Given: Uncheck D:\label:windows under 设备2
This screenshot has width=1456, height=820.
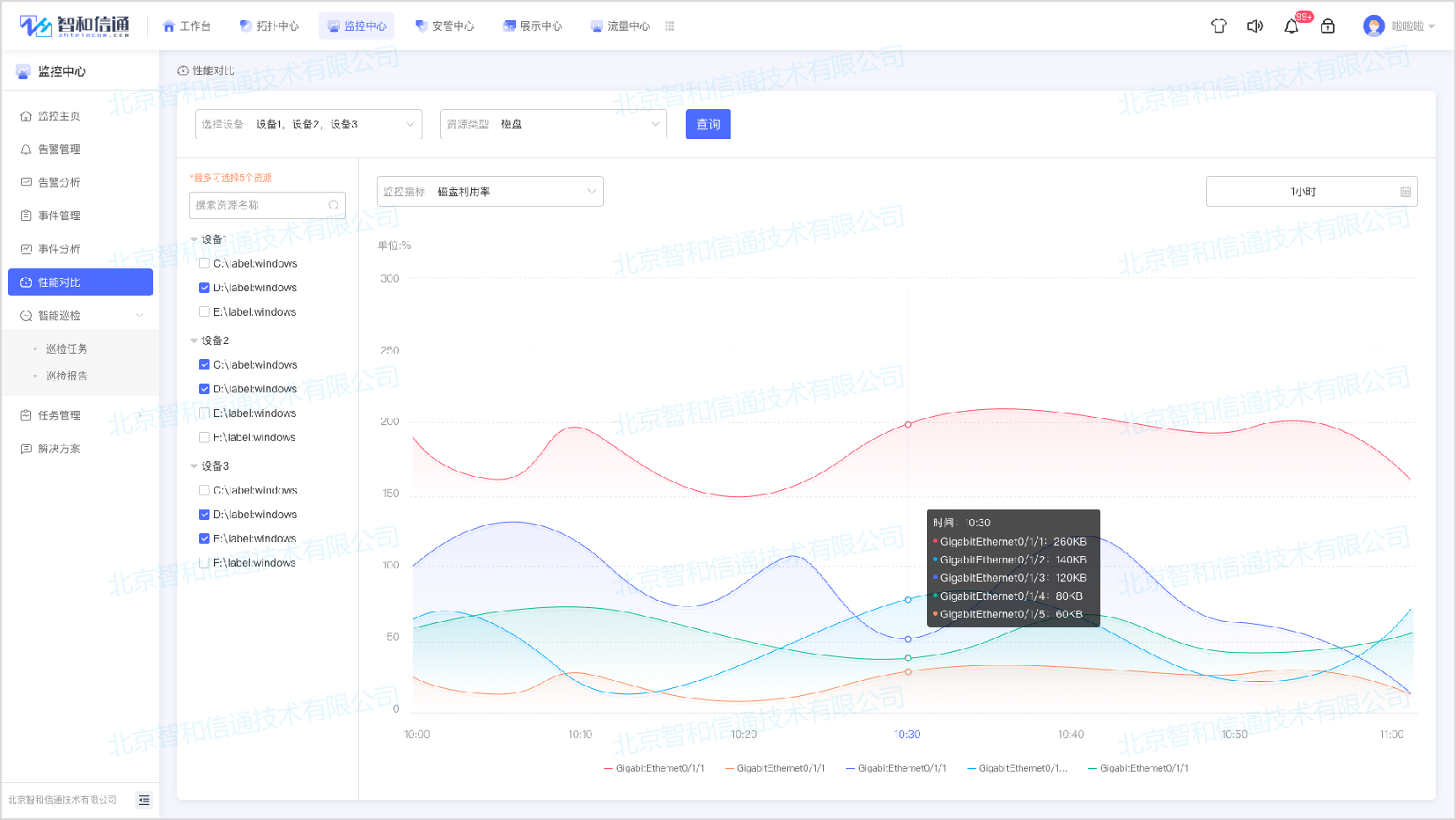Looking at the screenshot, I should point(204,389).
